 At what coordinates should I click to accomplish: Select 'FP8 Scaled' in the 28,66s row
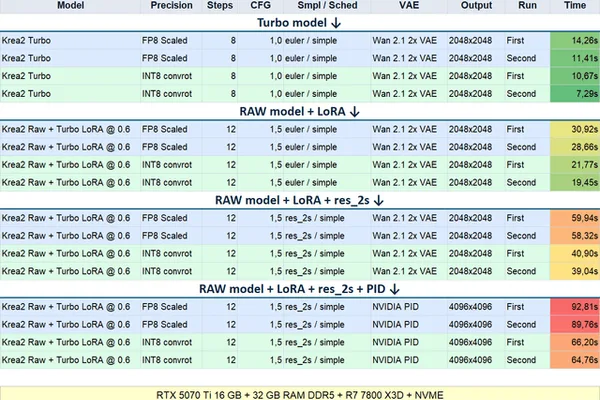[165, 147]
